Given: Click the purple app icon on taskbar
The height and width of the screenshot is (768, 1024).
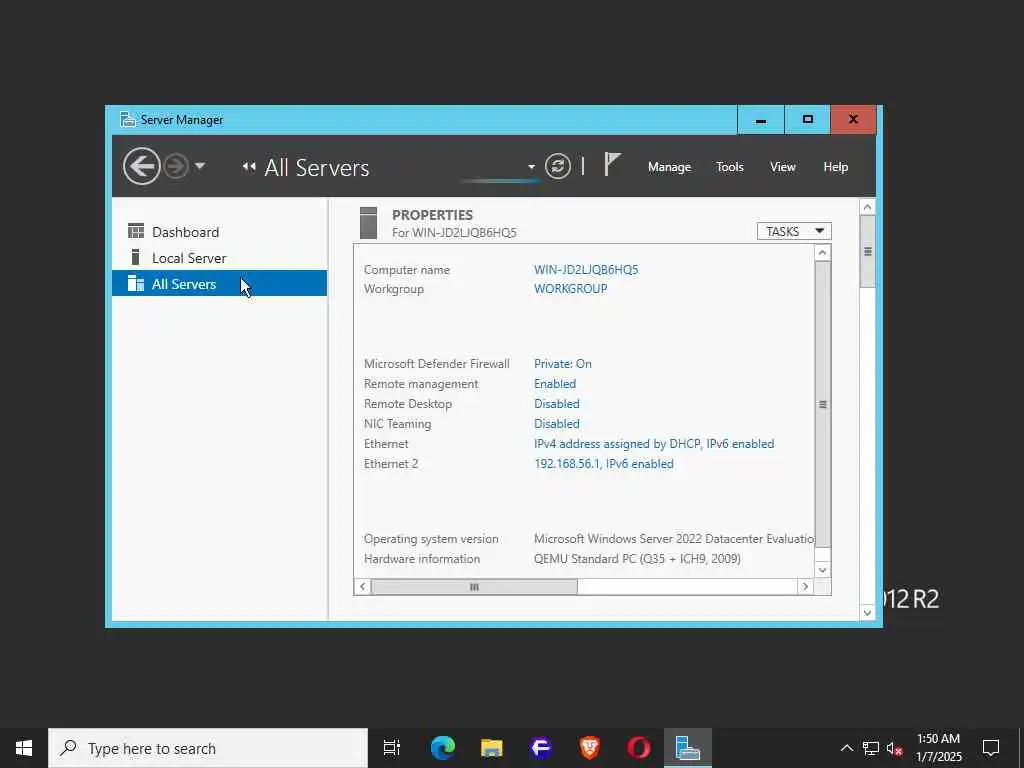Looking at the screenshot, I should coord(541,748).
